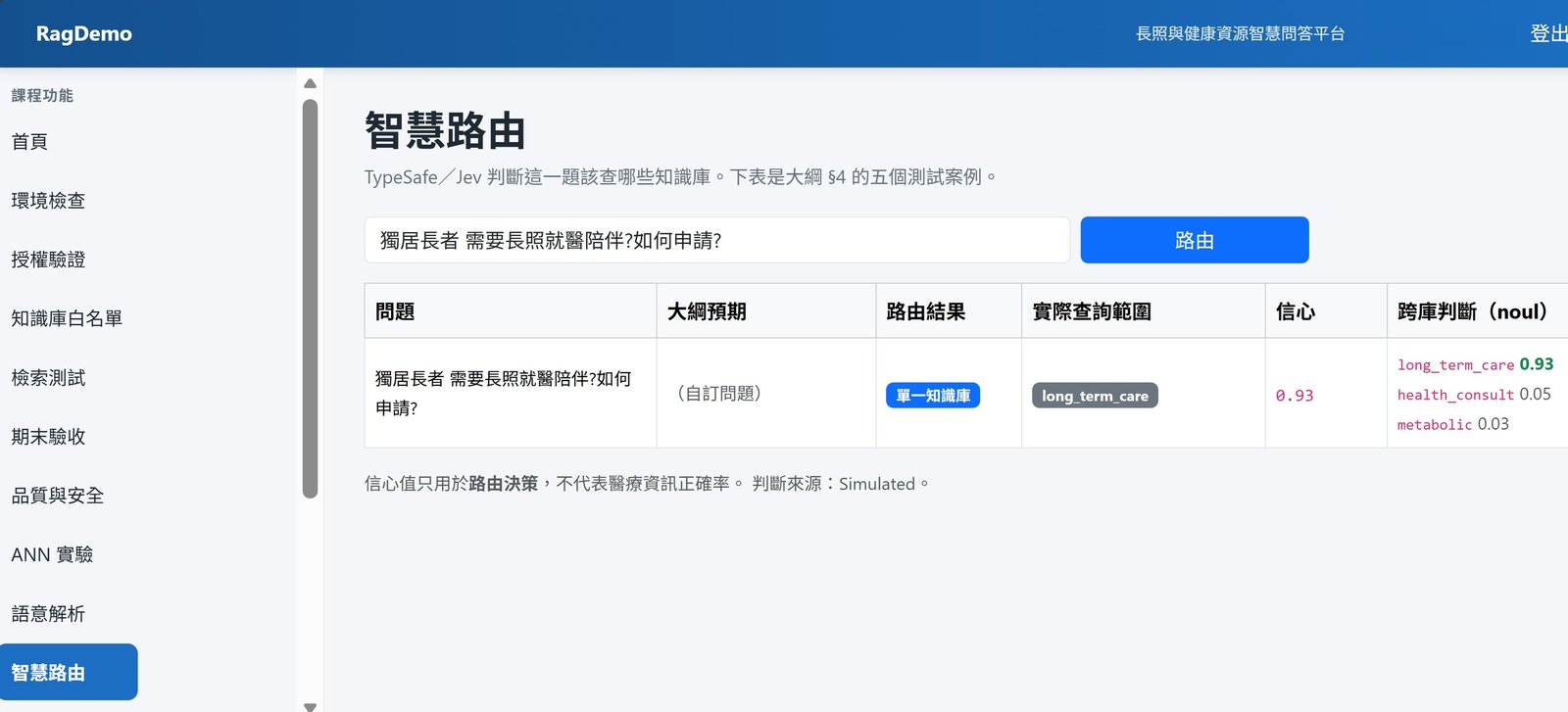The width and height of the screenshot is (1568, 712).
Task: Go to 語意解析 page
Action: pos(48,614)
